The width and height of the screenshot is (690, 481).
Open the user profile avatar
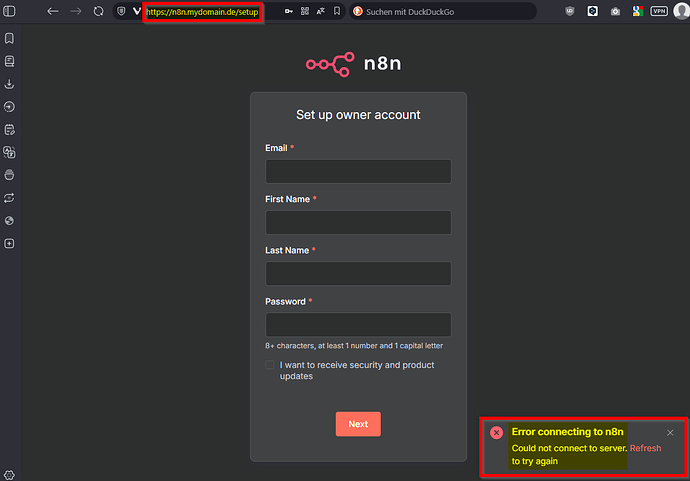(x=682, y=11)
